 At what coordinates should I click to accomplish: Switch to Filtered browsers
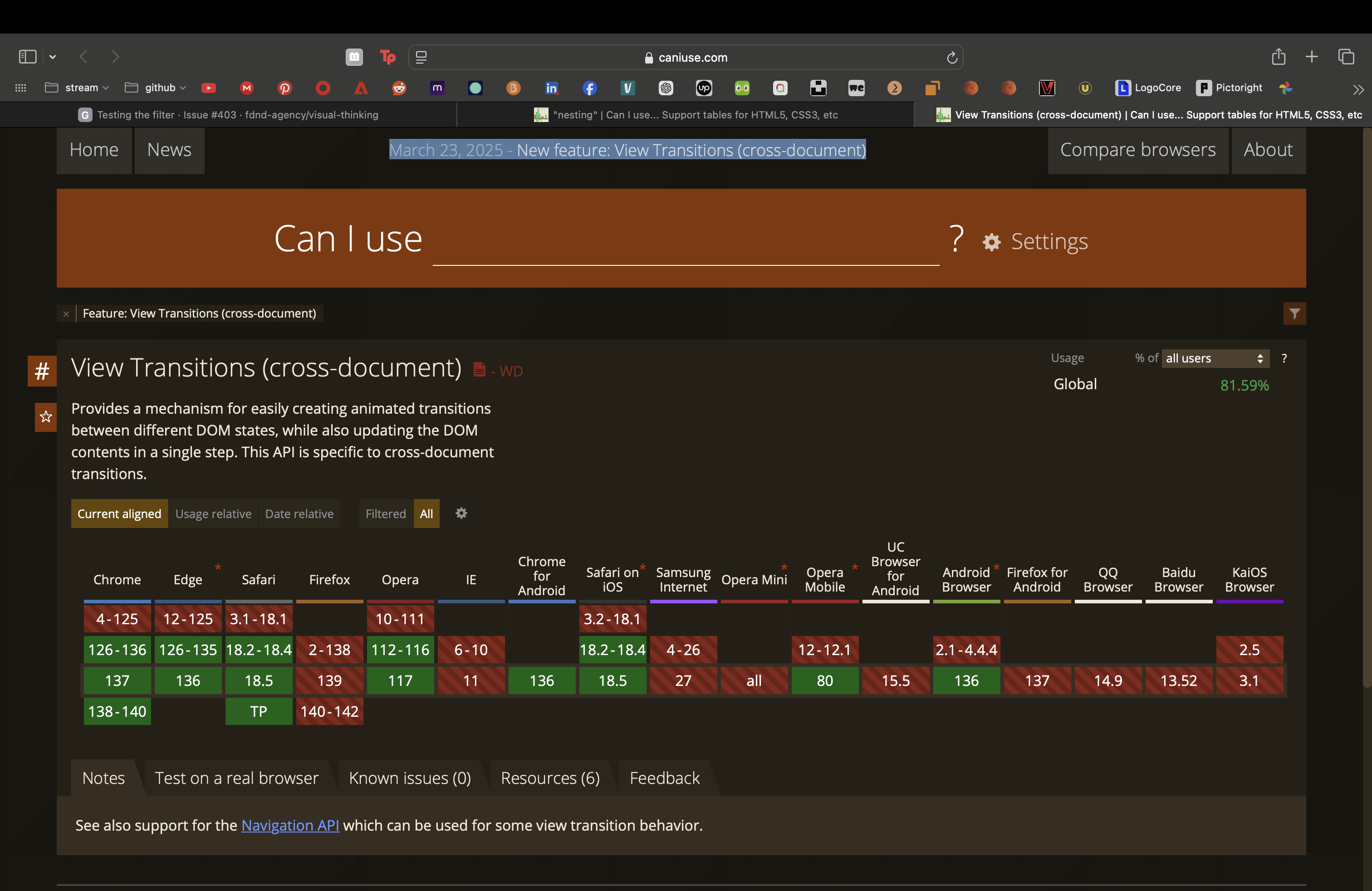386,514
